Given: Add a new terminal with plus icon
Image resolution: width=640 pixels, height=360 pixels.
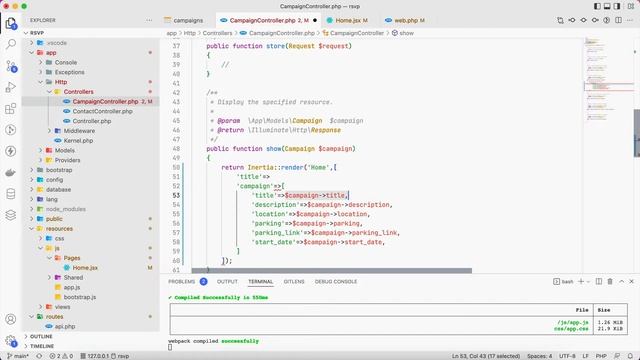Looking at the screenshot, I should tap(581, 281).
